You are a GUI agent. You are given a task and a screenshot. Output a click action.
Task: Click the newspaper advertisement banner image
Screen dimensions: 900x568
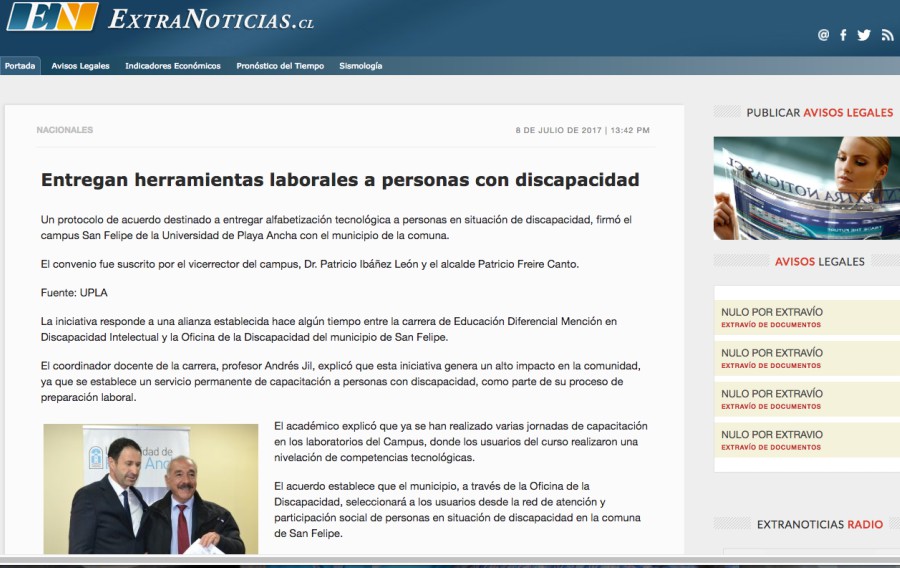805,188
